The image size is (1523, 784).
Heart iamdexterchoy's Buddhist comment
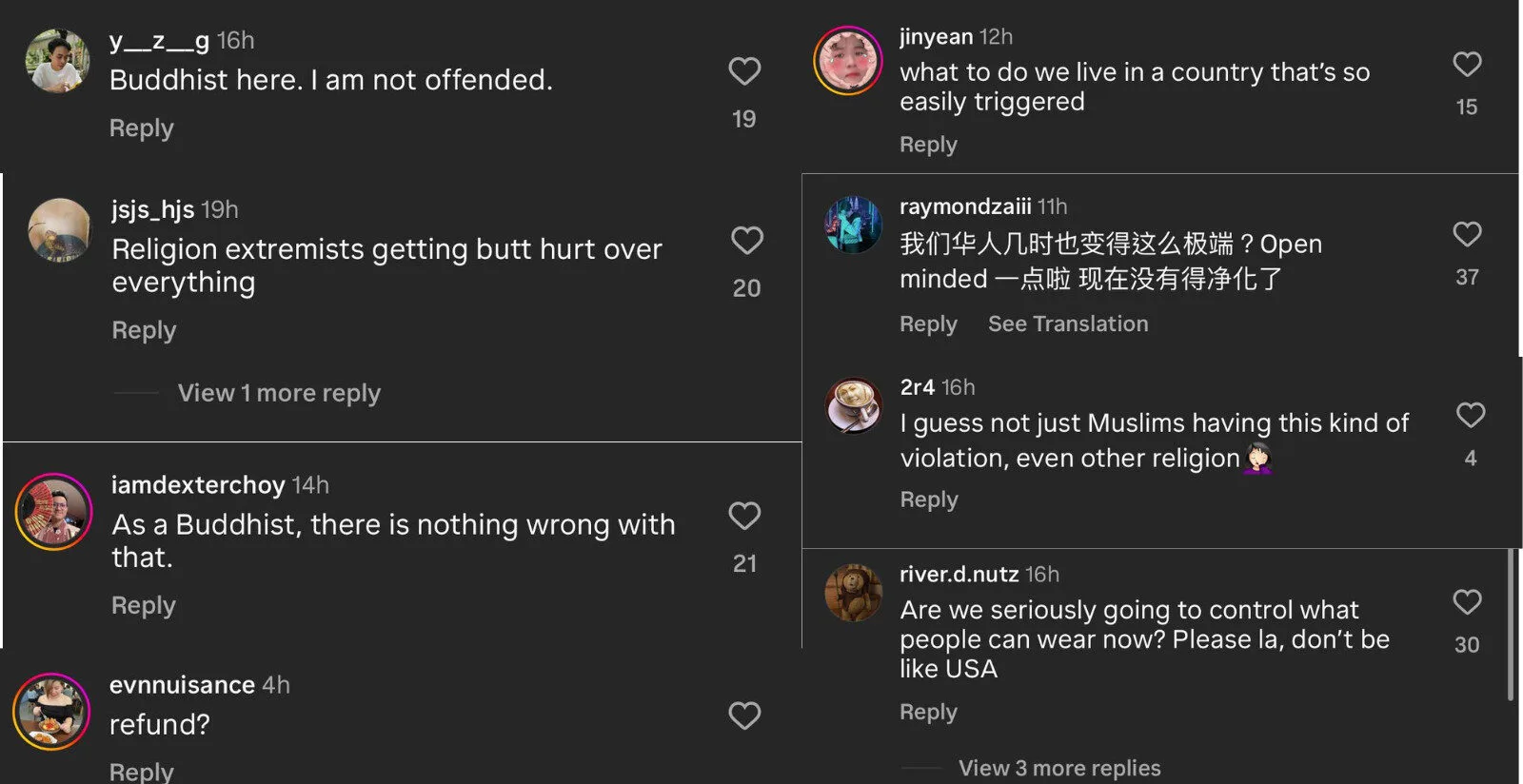click(x=744, y=516)
